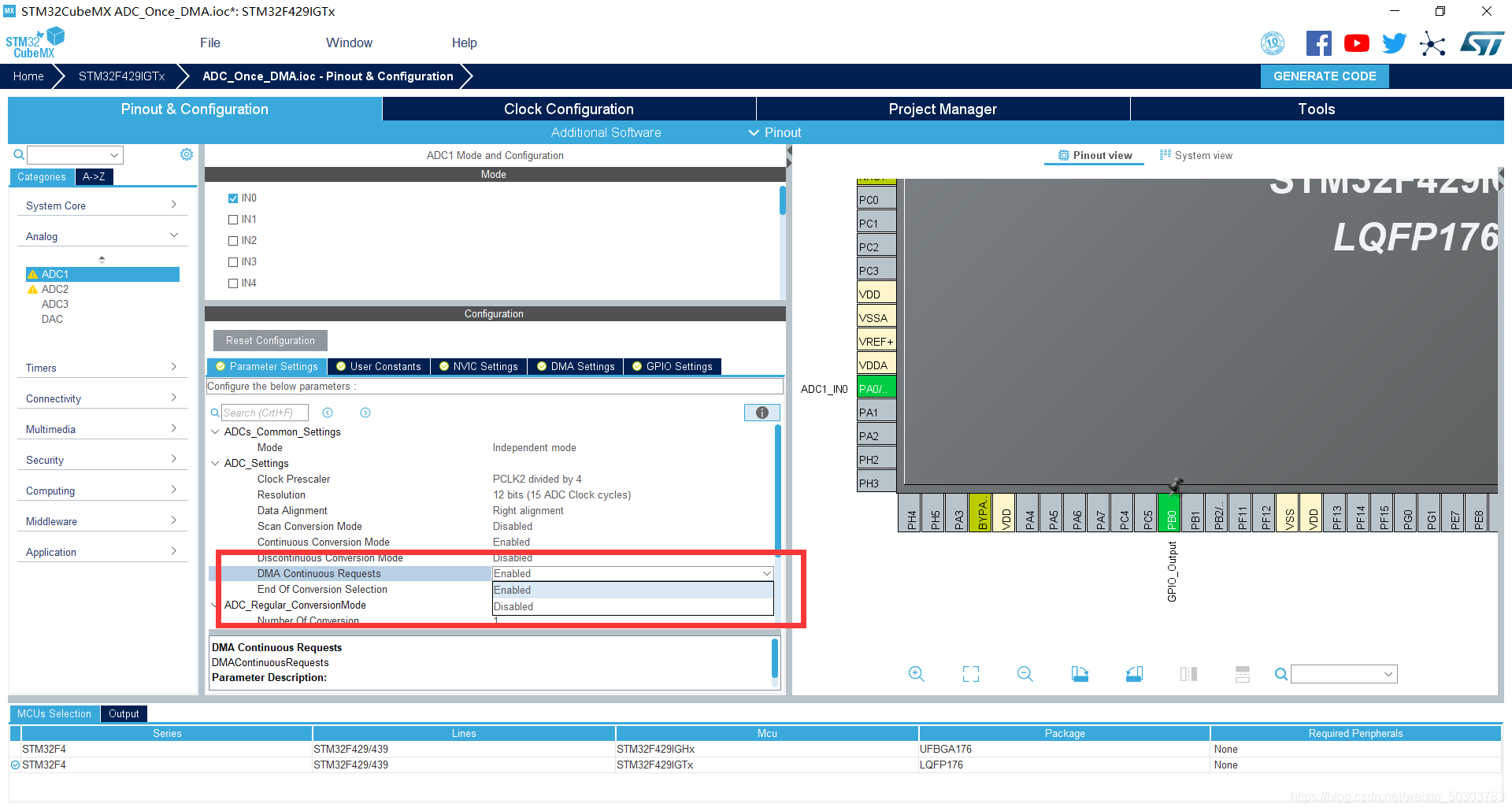
Task: Click the parameter search input field
Action: point(264,413)
